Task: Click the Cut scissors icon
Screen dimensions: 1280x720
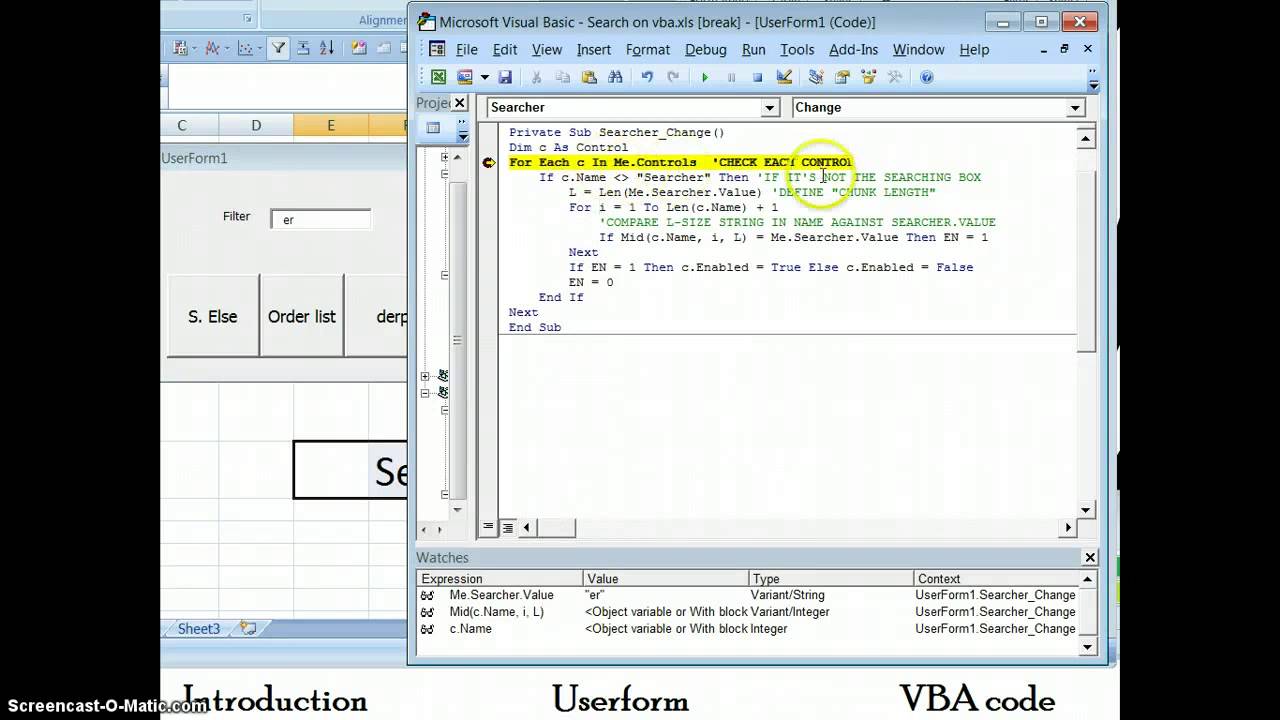Action: point(536,77)
